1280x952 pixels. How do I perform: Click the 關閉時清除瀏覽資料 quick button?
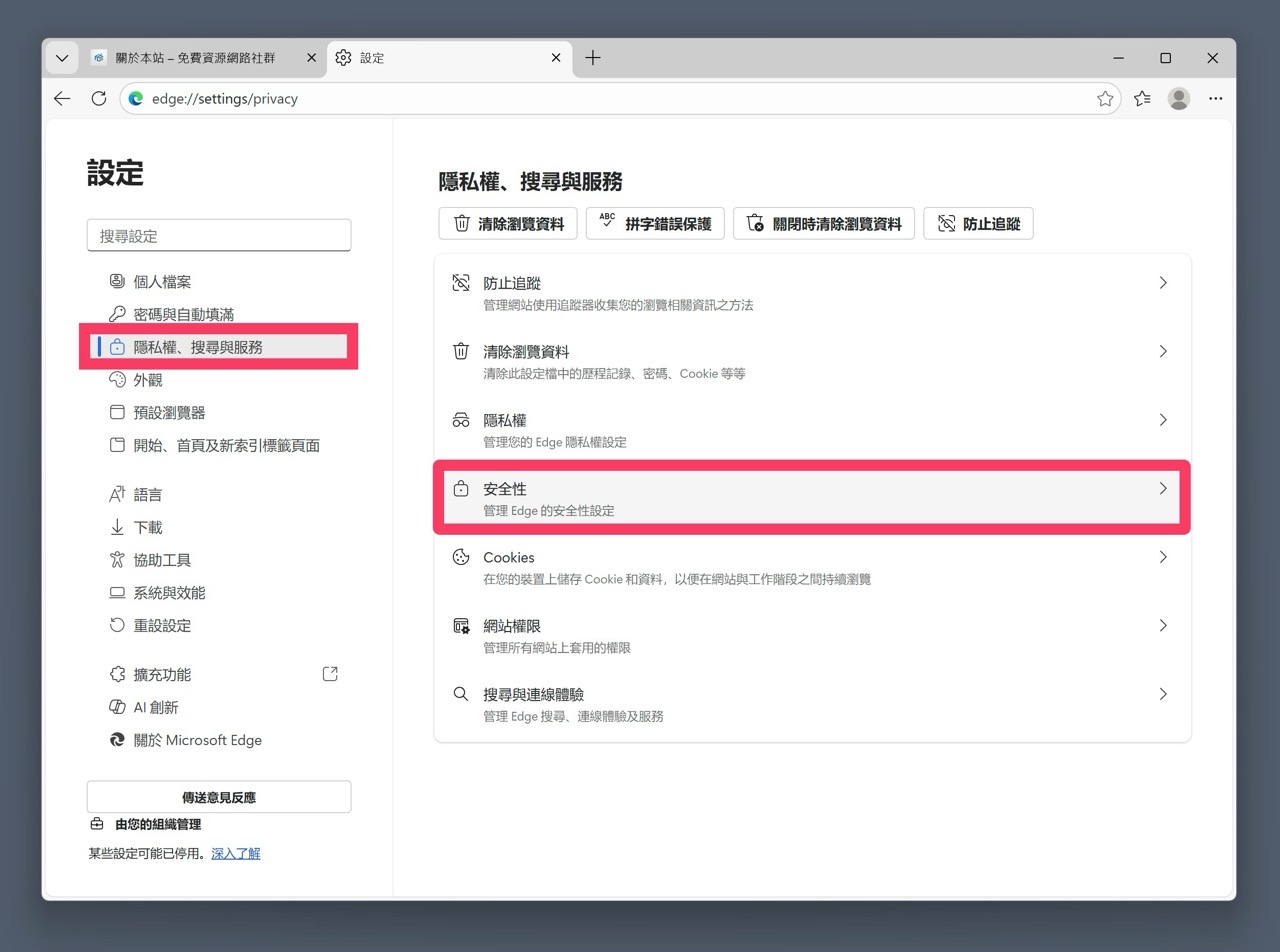point(824,223)
